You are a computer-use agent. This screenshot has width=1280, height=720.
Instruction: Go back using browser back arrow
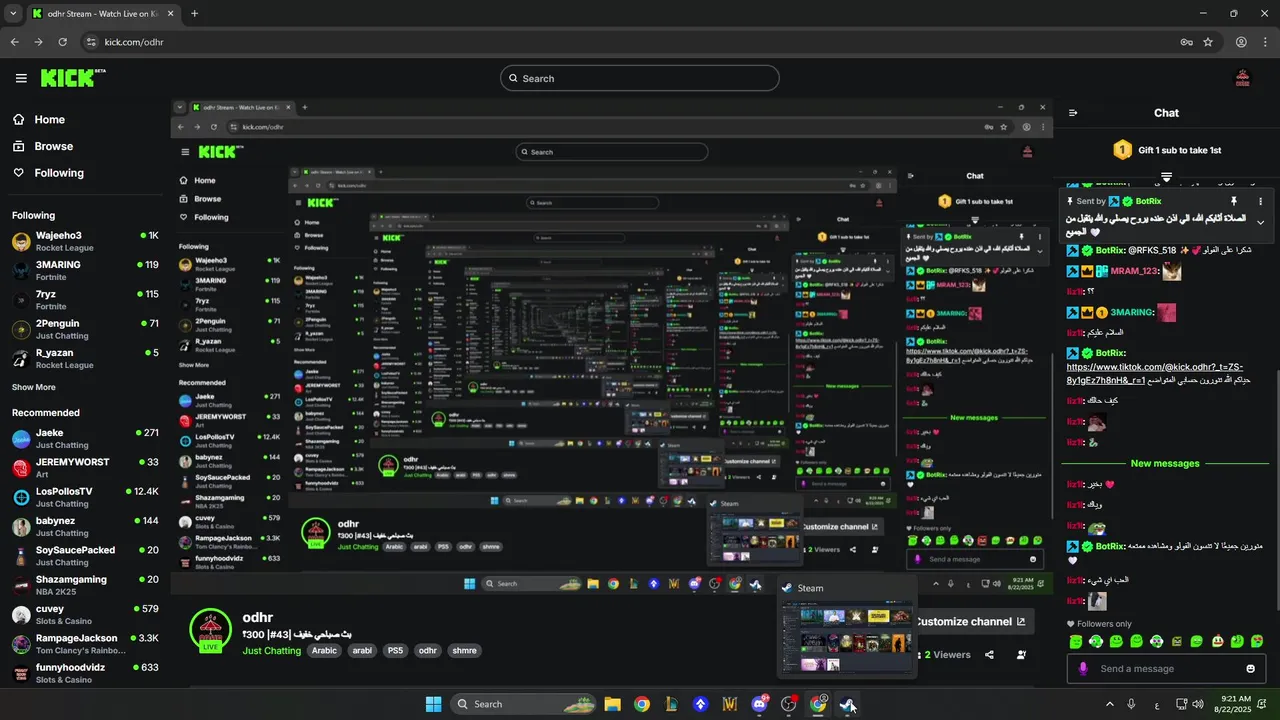click(x=14, y=42)
